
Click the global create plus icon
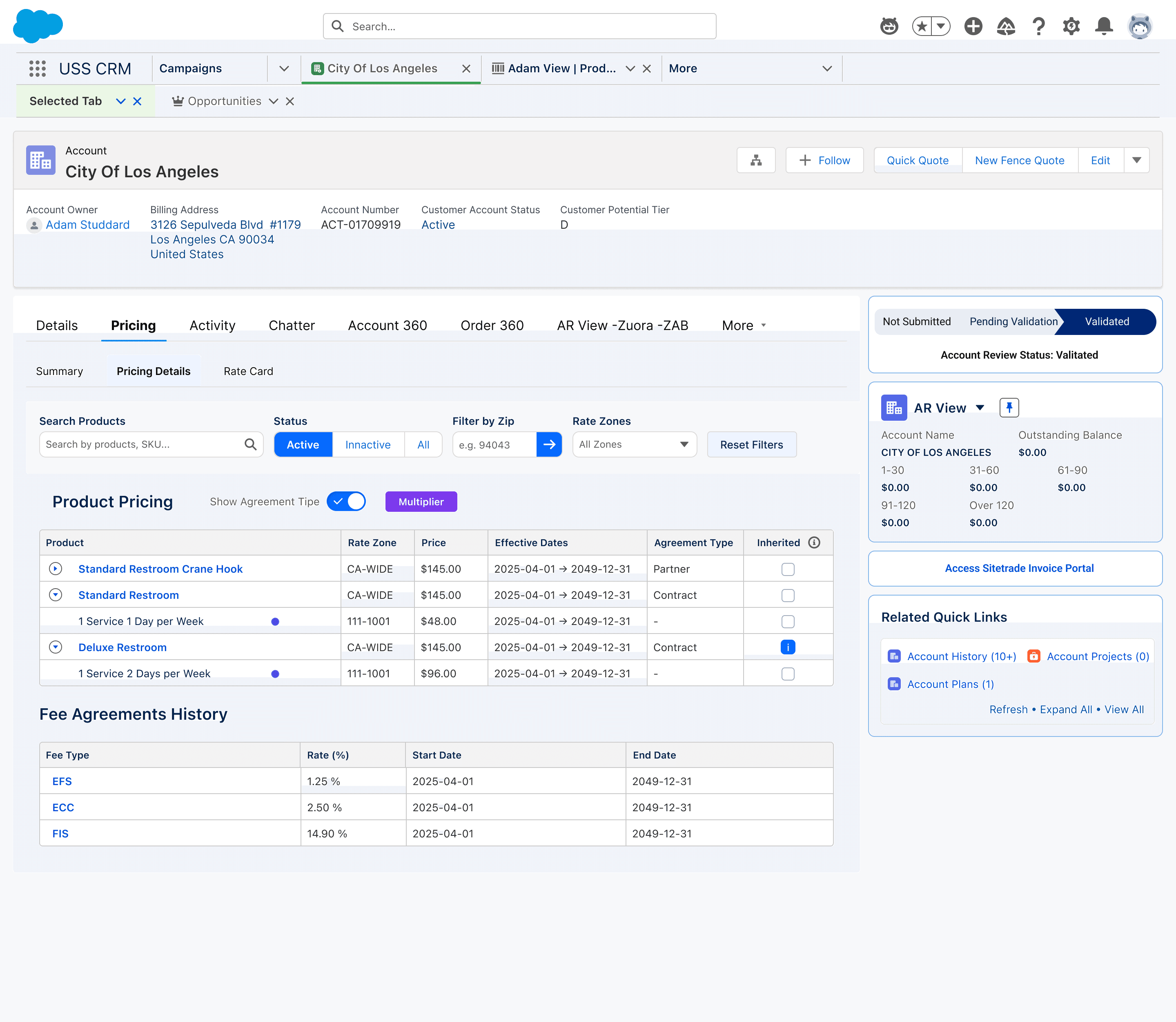click(973, 26)
